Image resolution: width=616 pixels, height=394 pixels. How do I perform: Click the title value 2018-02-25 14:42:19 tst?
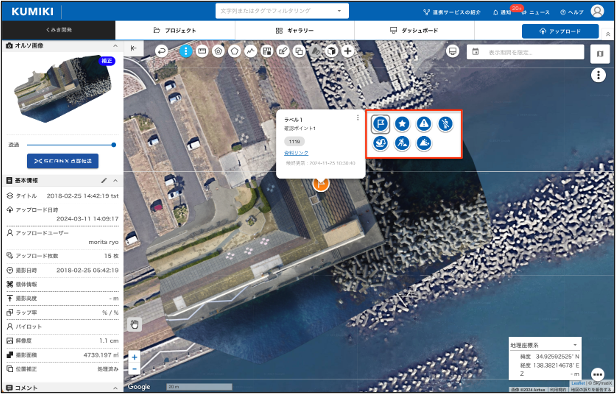tap(82, 196)
